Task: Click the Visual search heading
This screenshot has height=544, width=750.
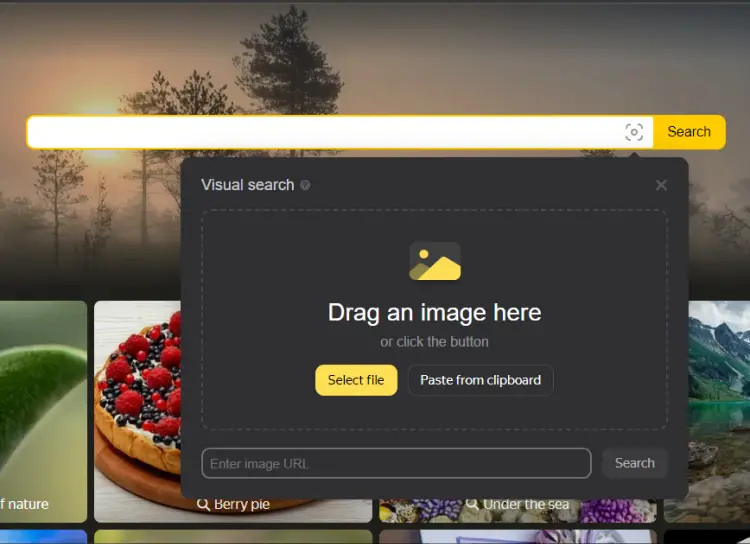Action: pos(247,185)
